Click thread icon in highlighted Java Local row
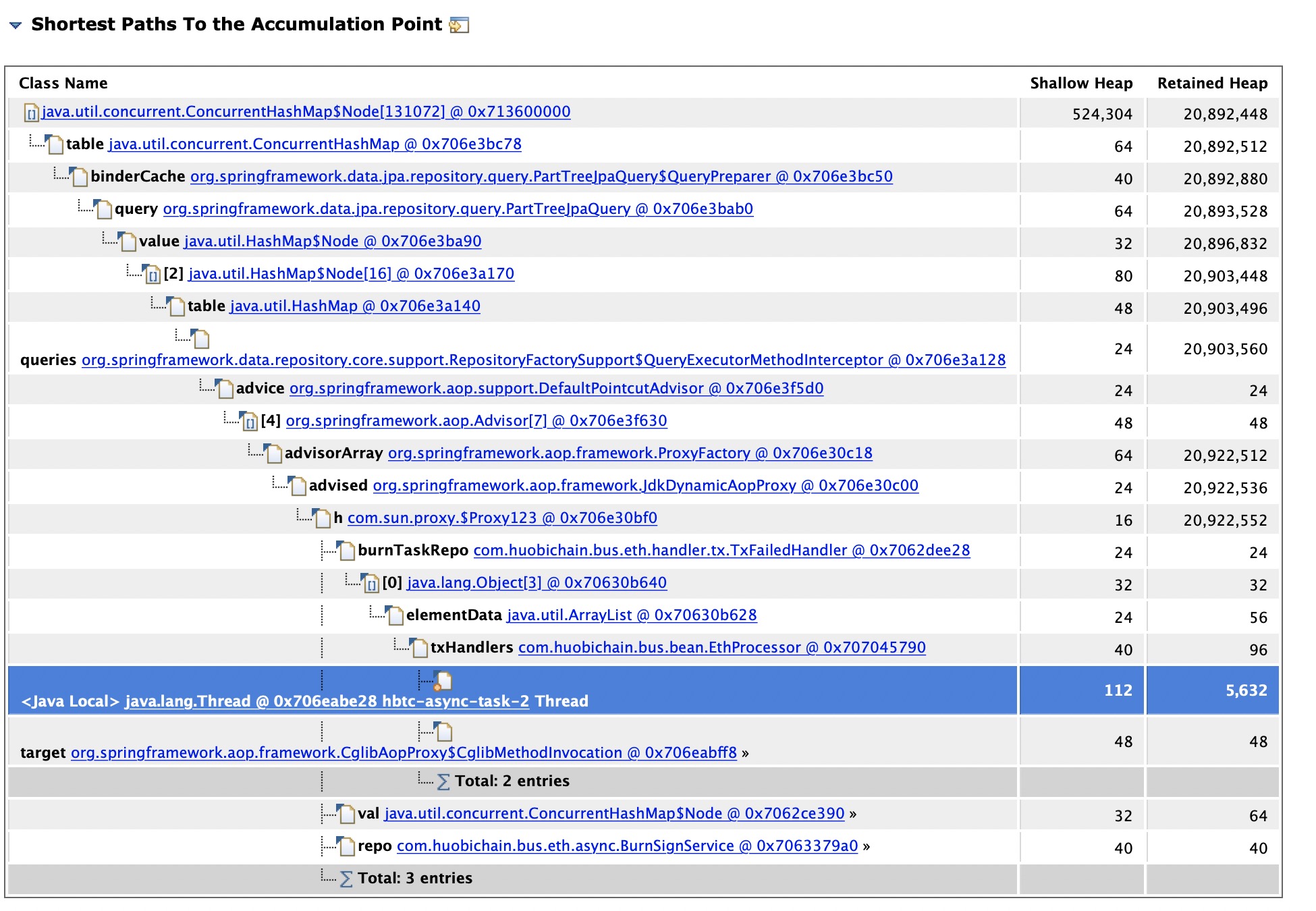This screenshot has height=911, width=1316. click(x=443, y=682)
